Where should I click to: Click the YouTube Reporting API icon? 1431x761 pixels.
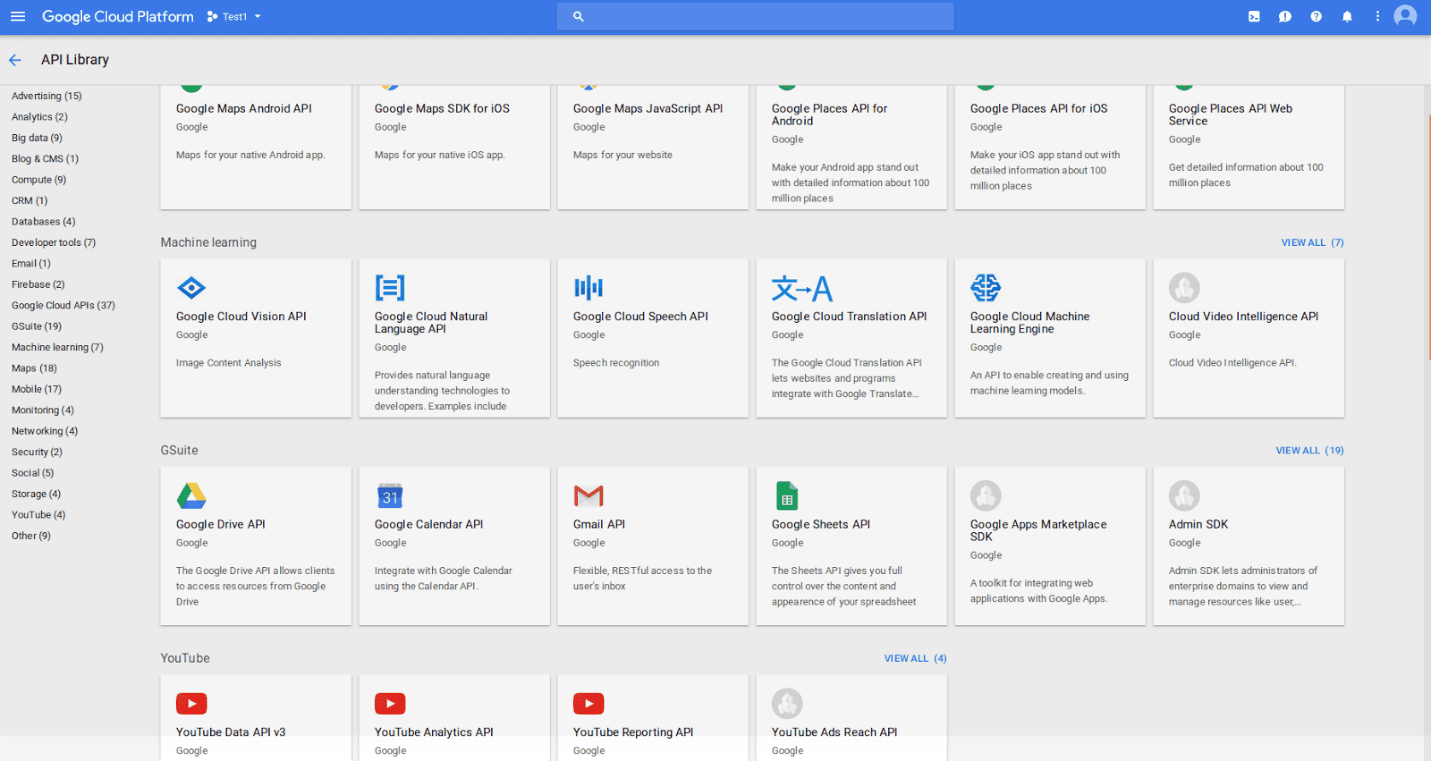point(588,704)
